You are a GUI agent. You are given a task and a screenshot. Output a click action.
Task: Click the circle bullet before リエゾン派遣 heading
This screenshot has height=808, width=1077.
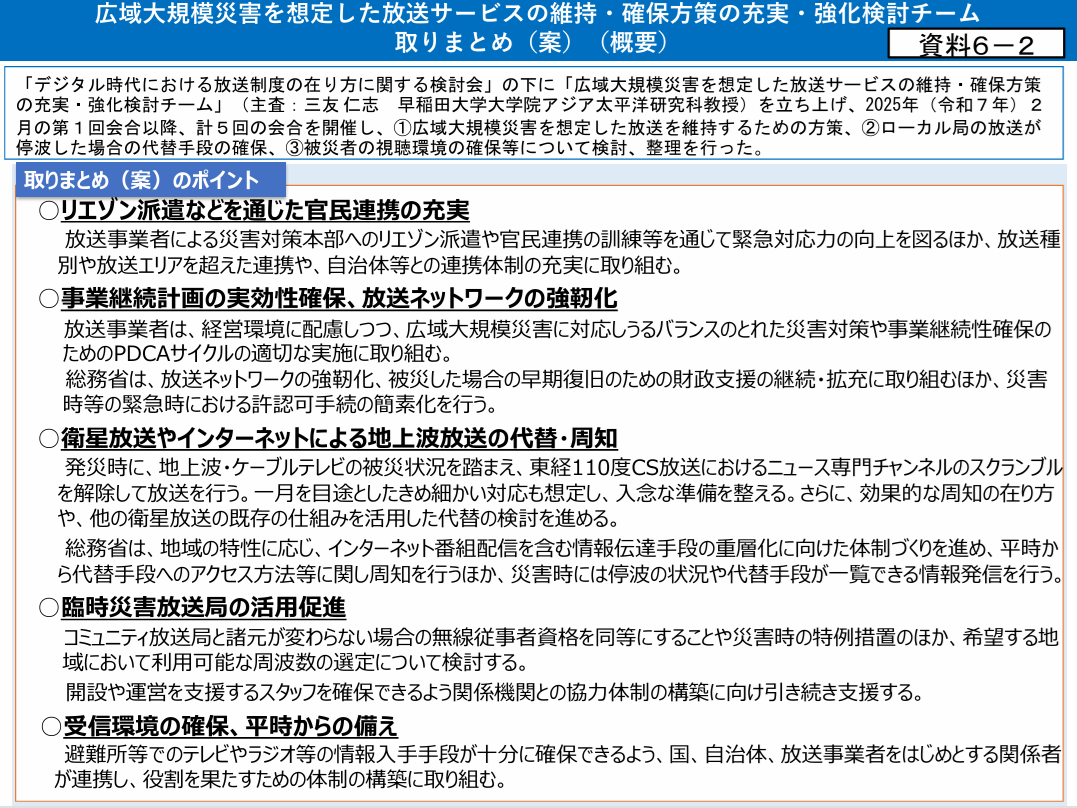pyautogui.click(x=49, y=211)
